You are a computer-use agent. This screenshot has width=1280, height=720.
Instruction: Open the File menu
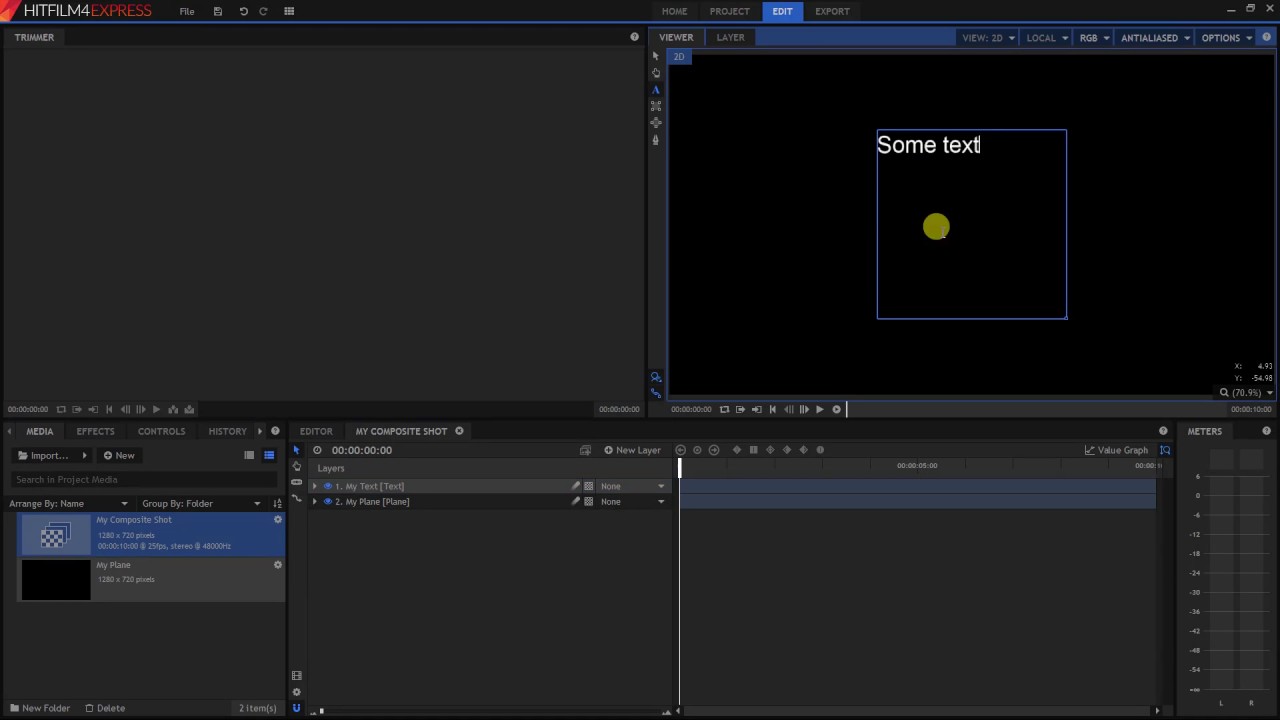tap(187, 11)
